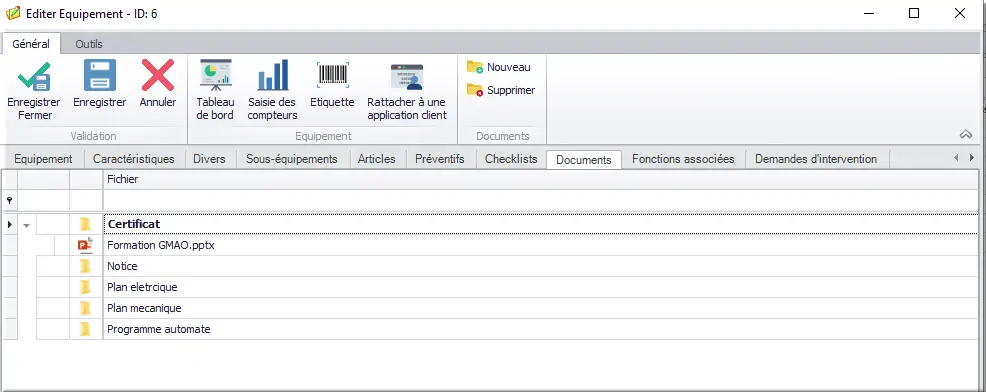Click the Enregistrer floppy disk icon
Image resolution: width=986 pixels, height=392 pixels.
click(99, 75)
